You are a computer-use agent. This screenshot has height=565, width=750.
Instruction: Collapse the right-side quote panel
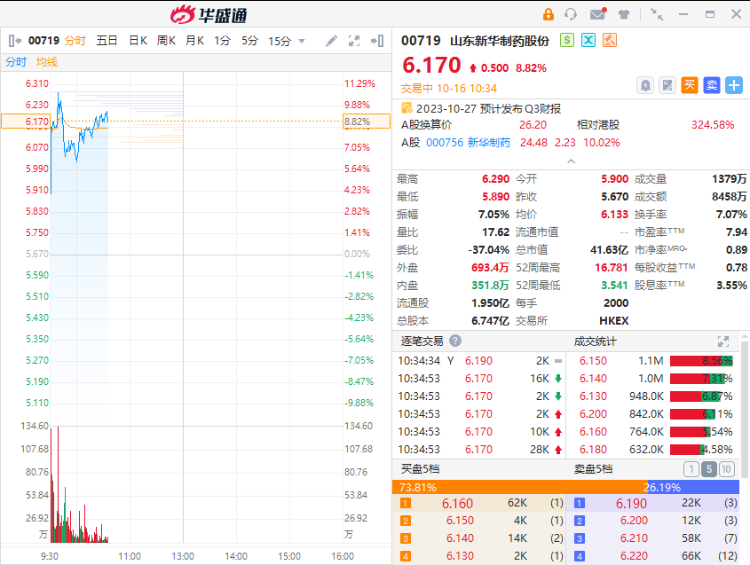click(x=377, y=41)
